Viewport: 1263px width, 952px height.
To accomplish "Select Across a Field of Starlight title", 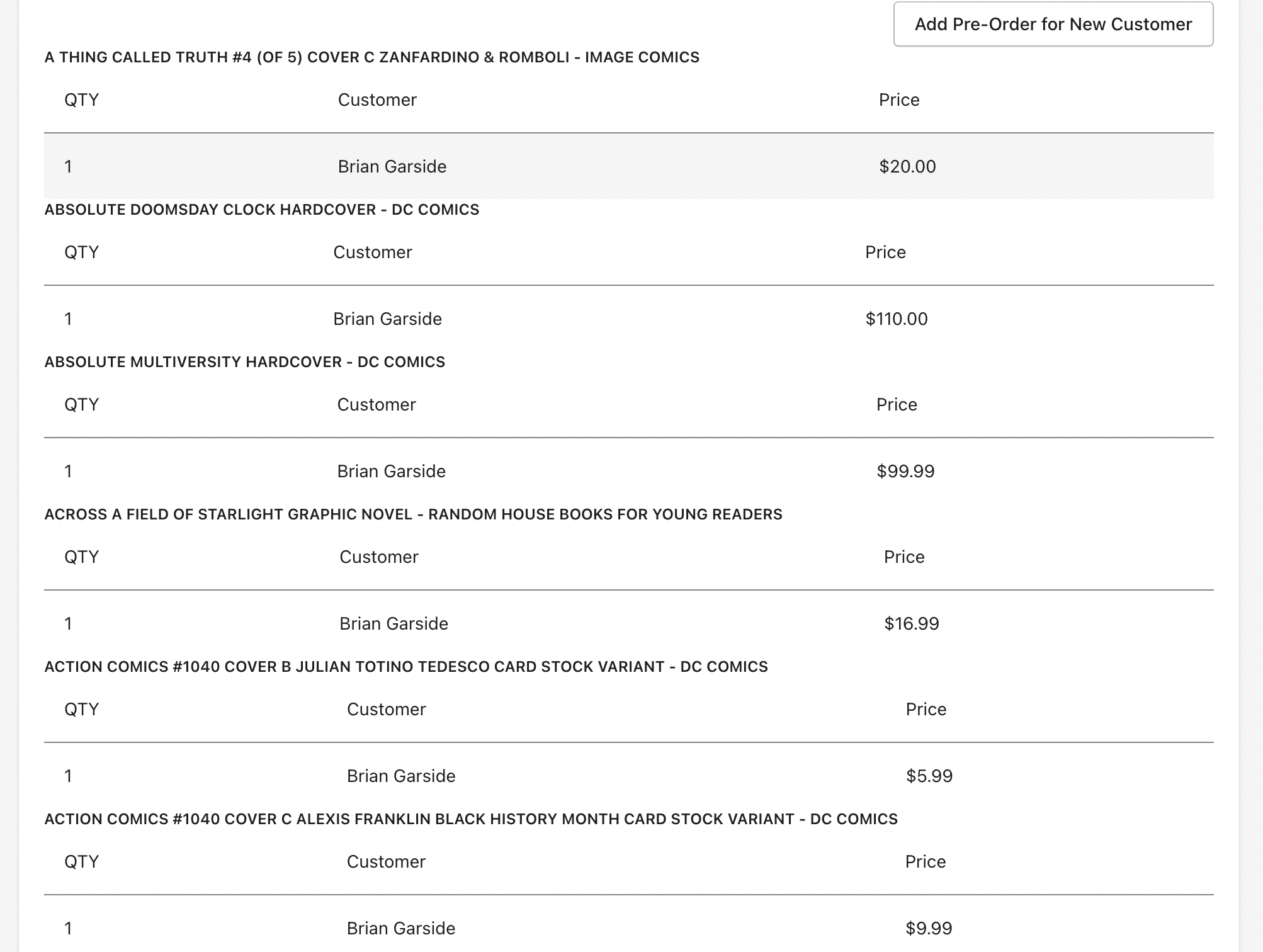I will [x=414, y=514].
